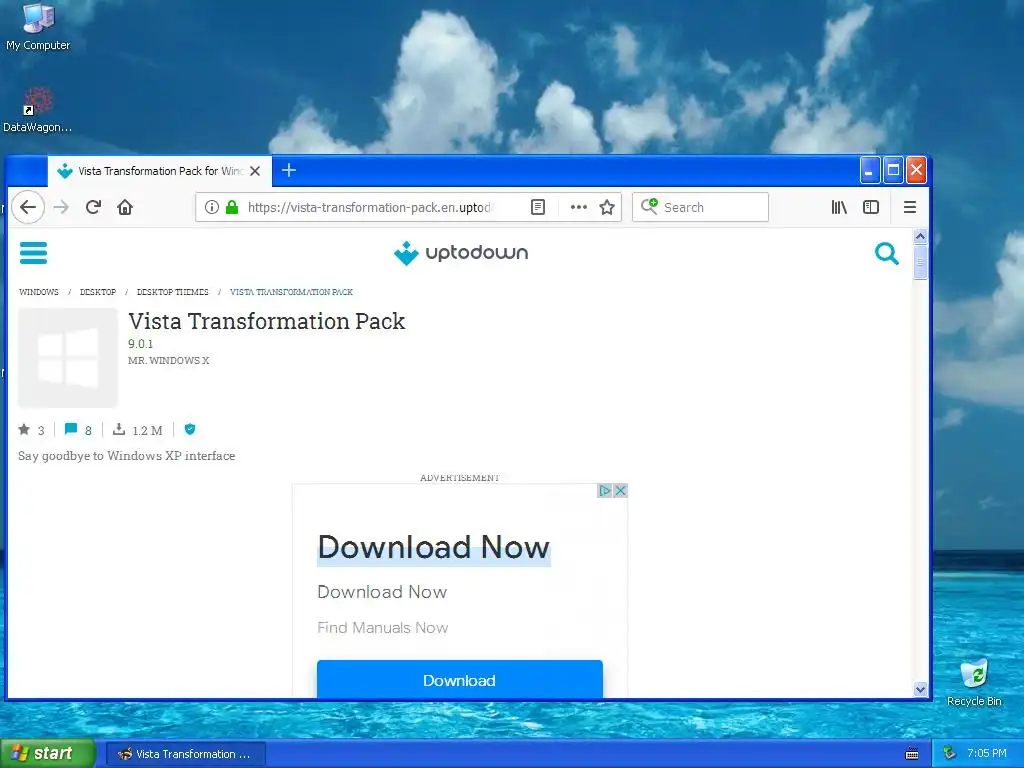1024x768 pixels.
Task: Click Find Manuals Now ad text
Action: (383, 628)
